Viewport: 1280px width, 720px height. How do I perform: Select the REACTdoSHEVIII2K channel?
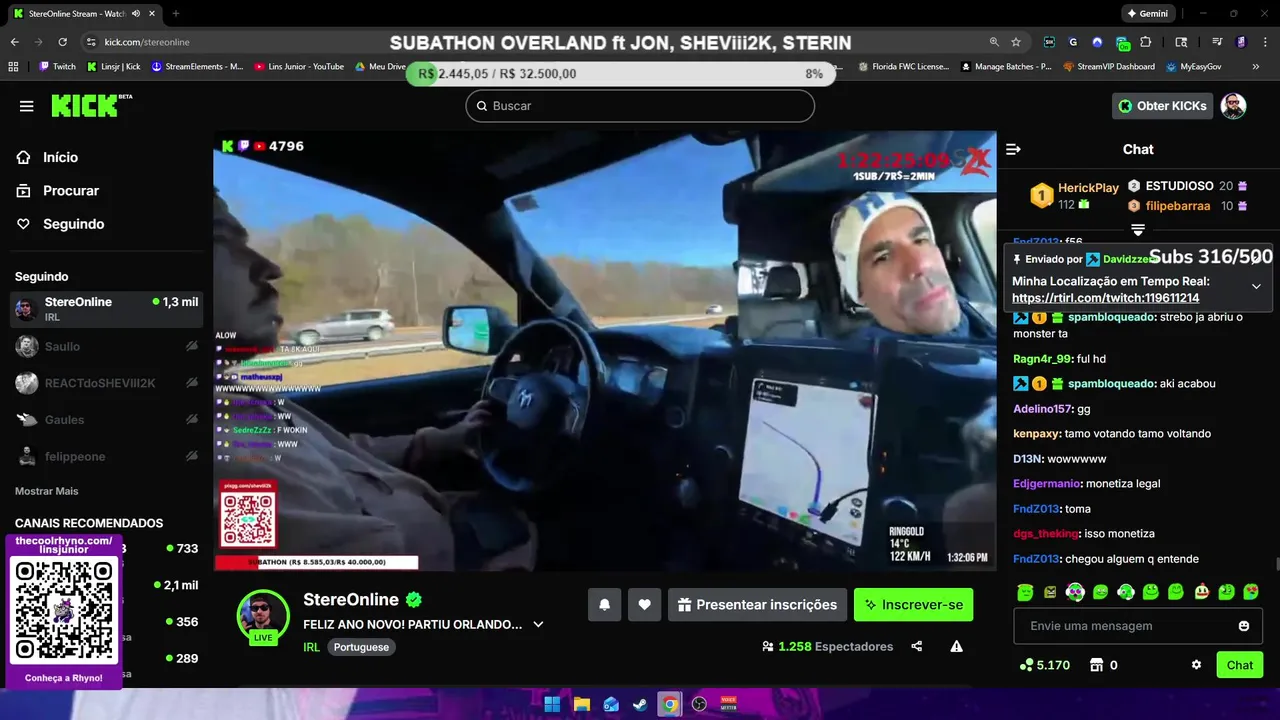(106, 383)
